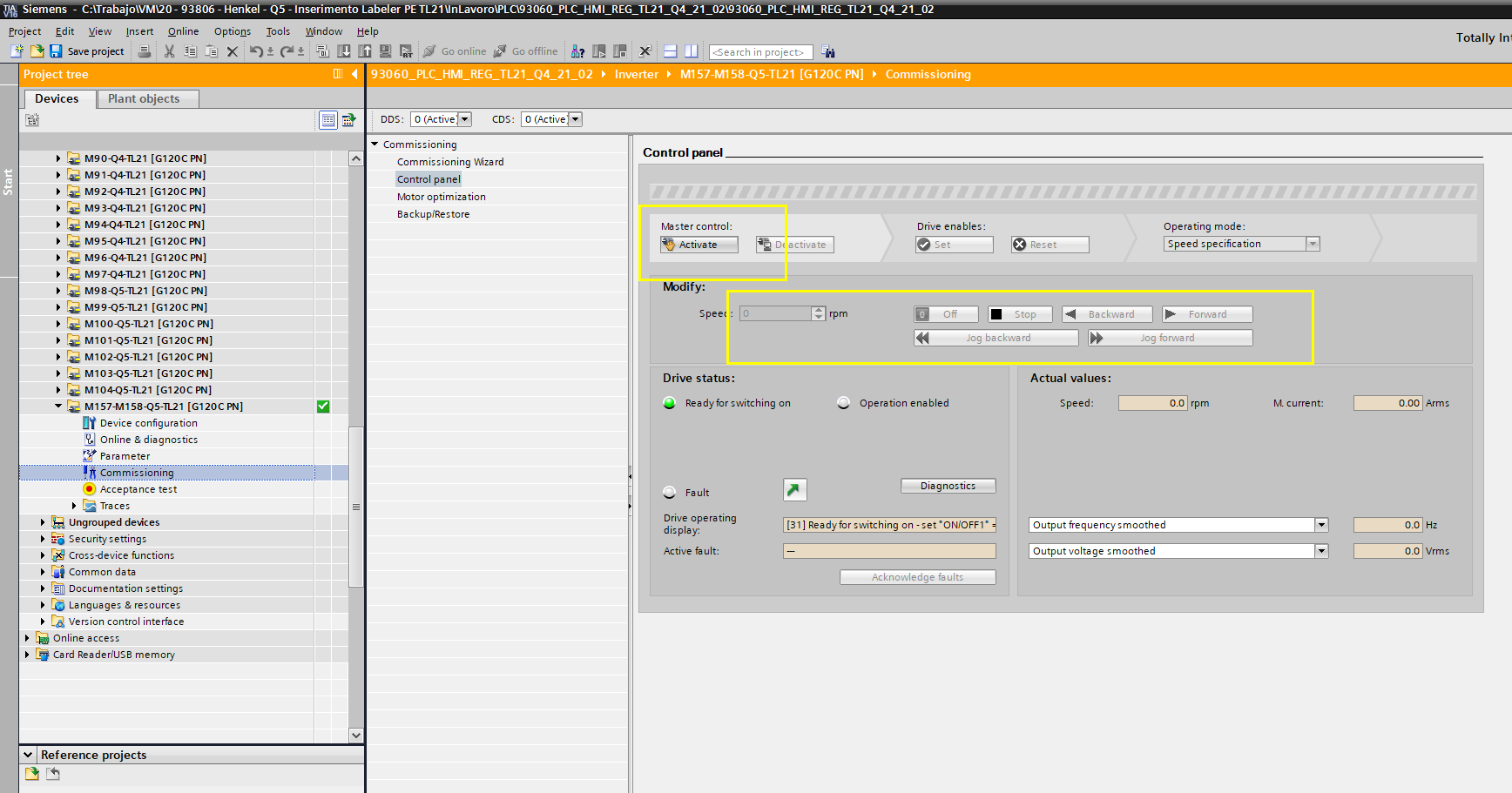Click the Save project disk icon
This screenshot has width=1512, height=793.
pos(56,51)
